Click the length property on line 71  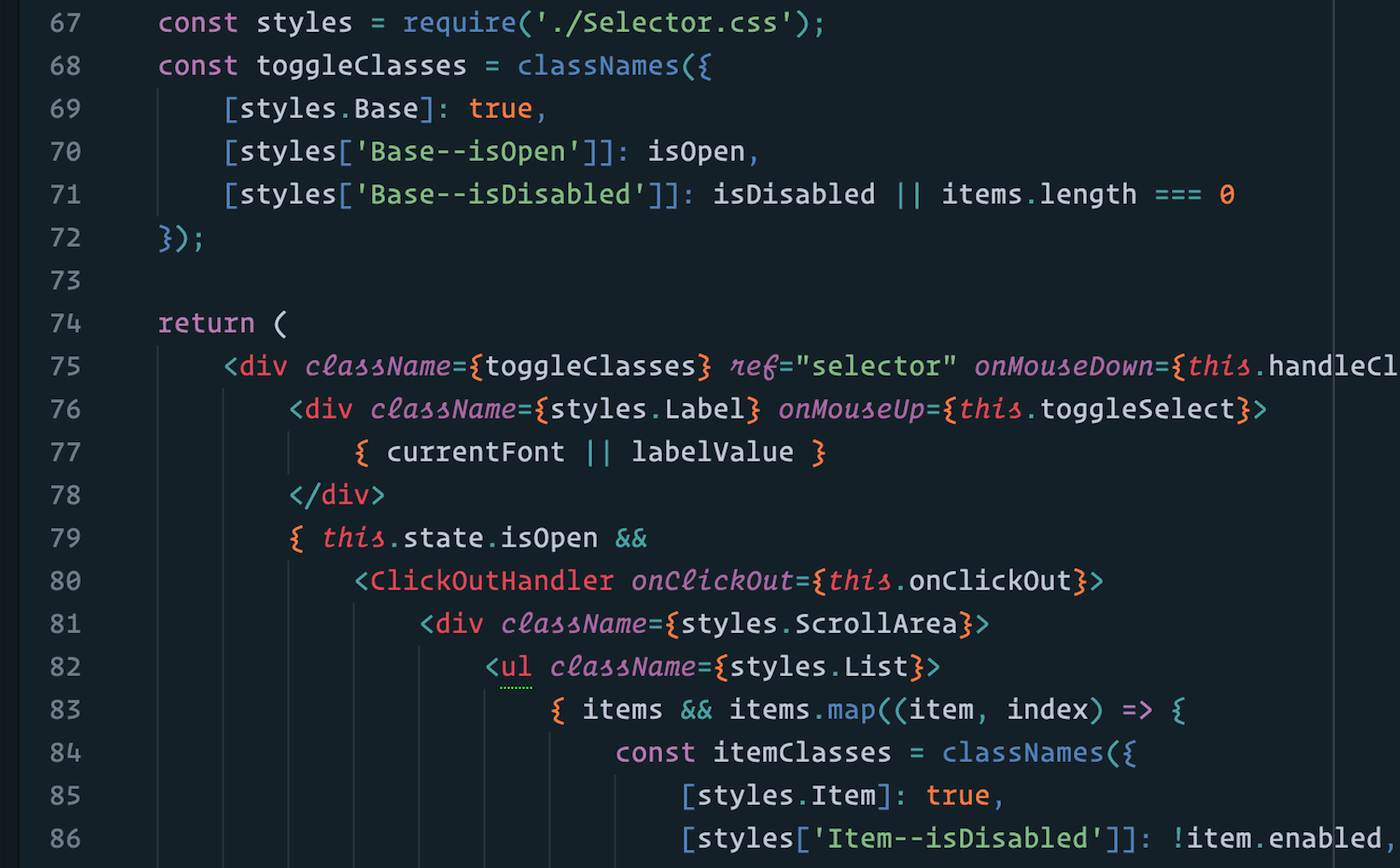point(1088,195)
